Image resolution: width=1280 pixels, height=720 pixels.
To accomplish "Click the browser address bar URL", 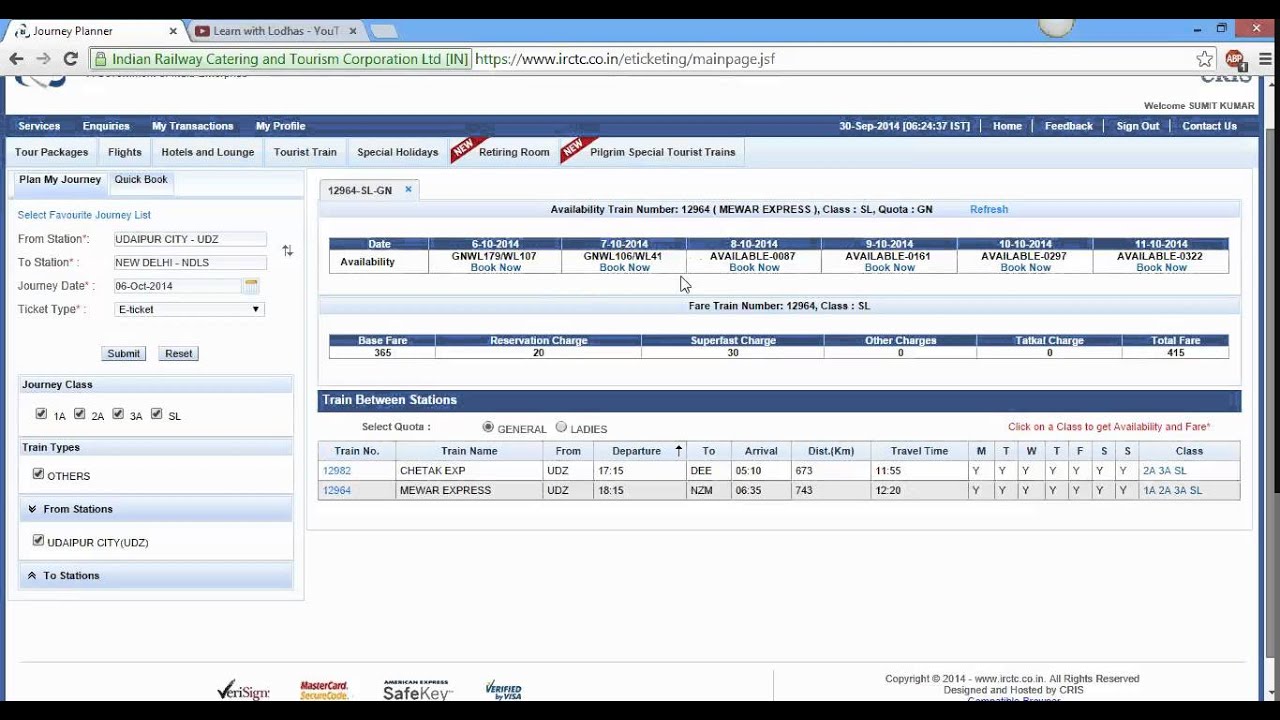I will click(x=625, y=59).
